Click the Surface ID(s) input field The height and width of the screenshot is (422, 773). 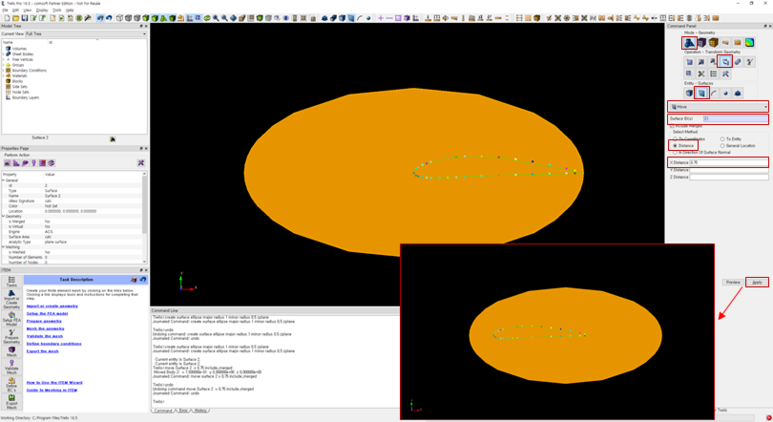click(x=735, y=119)
